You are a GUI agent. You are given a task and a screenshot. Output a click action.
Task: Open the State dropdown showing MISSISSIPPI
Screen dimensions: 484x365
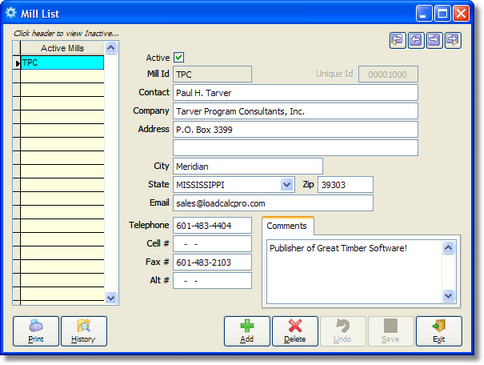pyautogui.click(x=287, y=184)
